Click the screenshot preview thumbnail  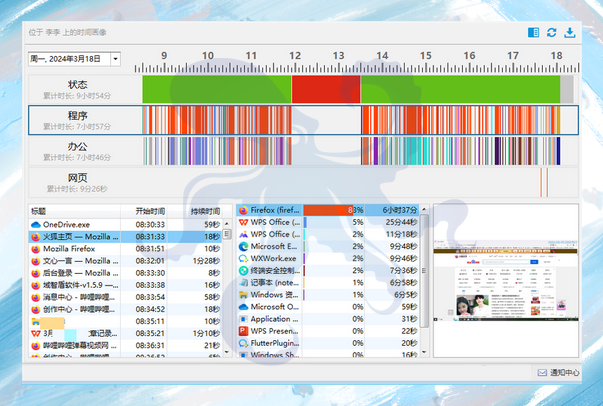(x=505, y=282)
